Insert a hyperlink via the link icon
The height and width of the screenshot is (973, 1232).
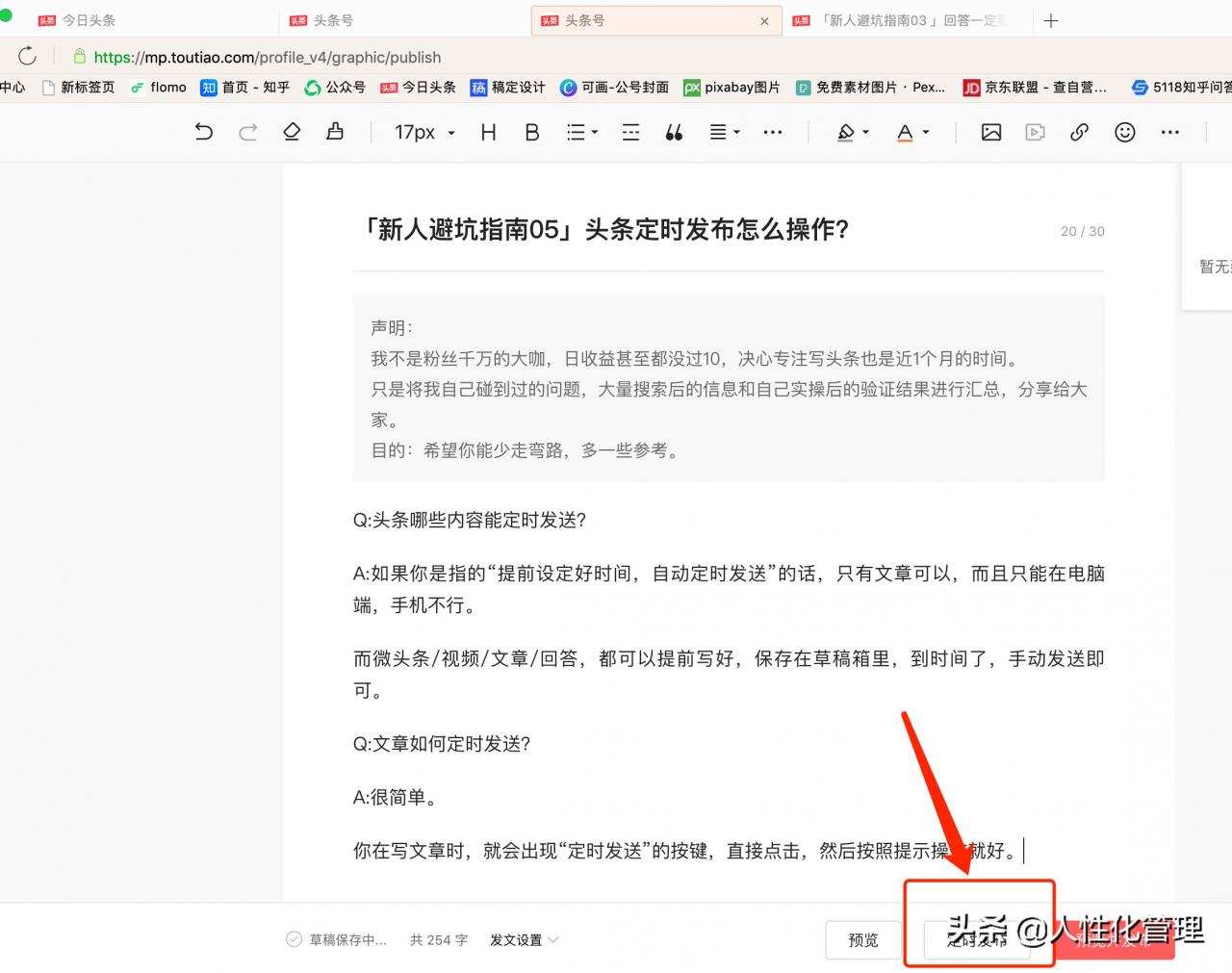(x=1079, y=132)
